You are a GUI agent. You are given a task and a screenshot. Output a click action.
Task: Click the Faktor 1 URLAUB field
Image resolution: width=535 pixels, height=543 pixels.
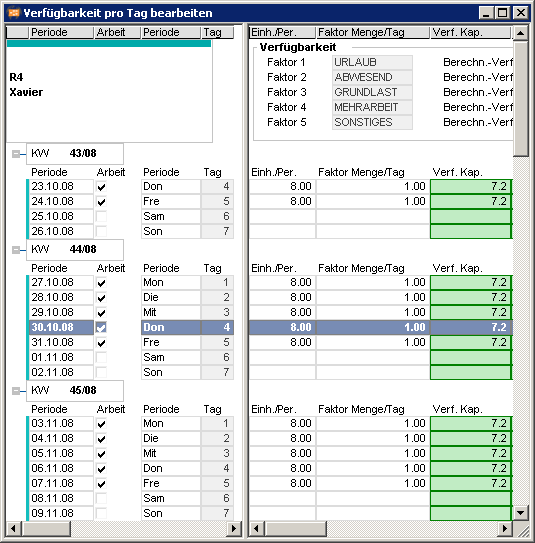point(372,62)
